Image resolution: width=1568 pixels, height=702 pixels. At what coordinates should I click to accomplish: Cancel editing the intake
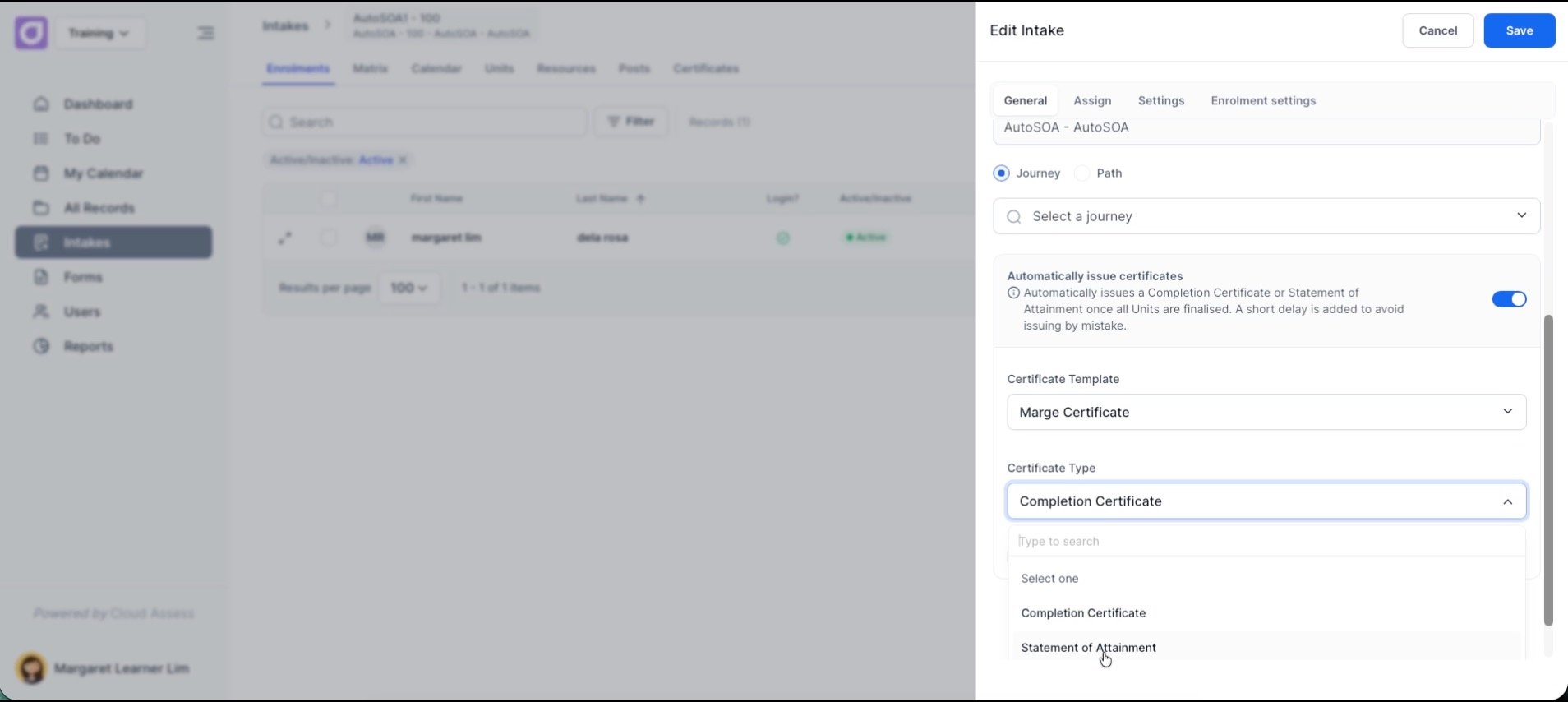[x=1437, y=30]
